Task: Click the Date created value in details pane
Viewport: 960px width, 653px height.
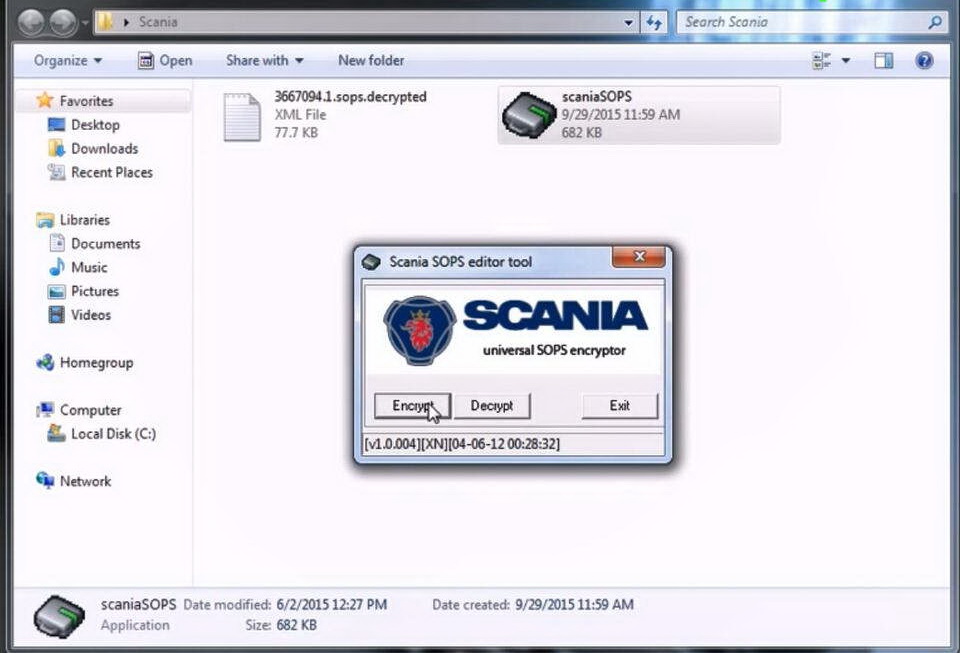Action: 574,605
